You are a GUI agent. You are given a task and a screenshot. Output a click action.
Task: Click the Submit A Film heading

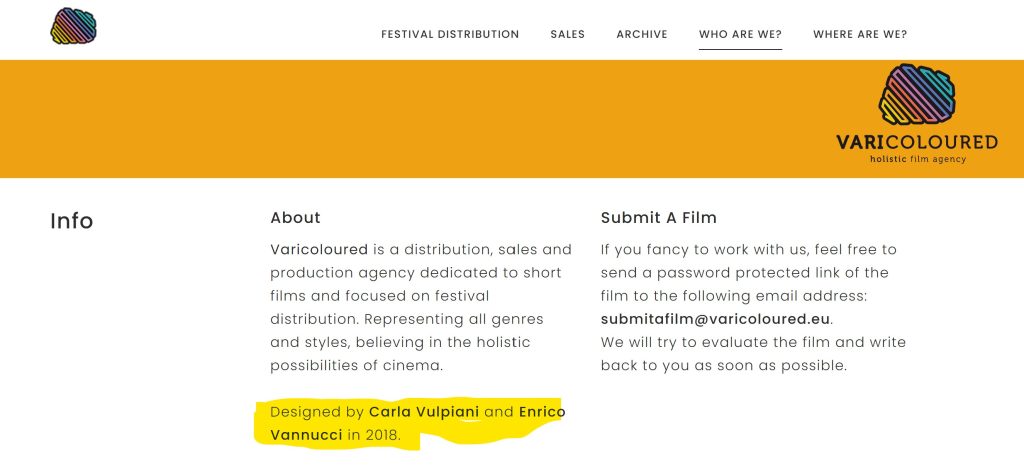658,218
